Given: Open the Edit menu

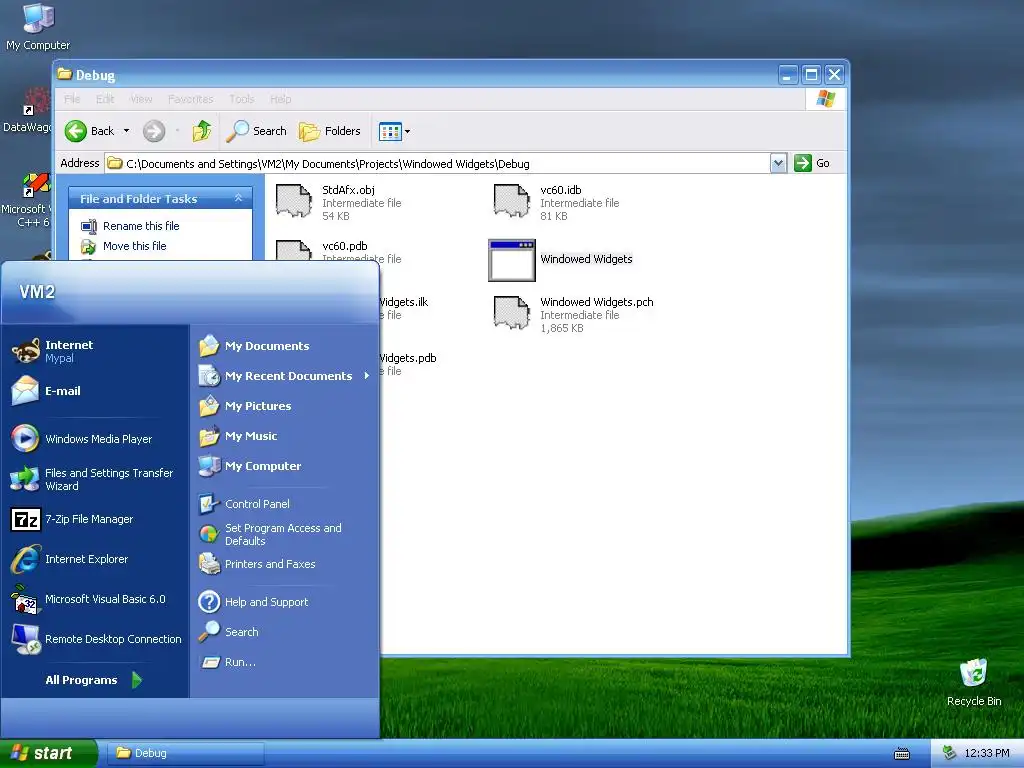Looking at the screenshot, I should (104, 99).
